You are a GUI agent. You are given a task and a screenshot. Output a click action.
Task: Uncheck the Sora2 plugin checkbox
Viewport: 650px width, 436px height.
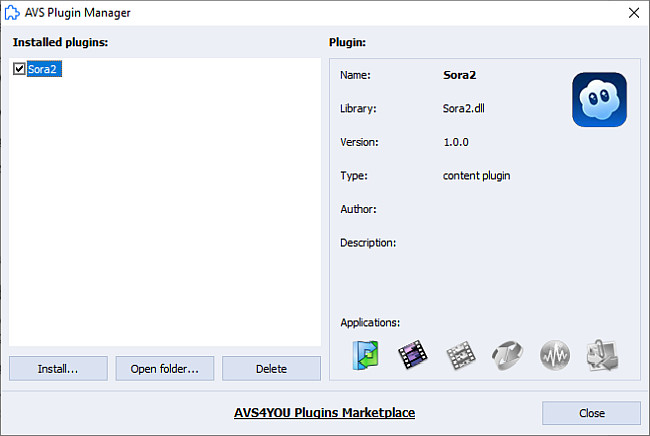click(x=19, y=68)
